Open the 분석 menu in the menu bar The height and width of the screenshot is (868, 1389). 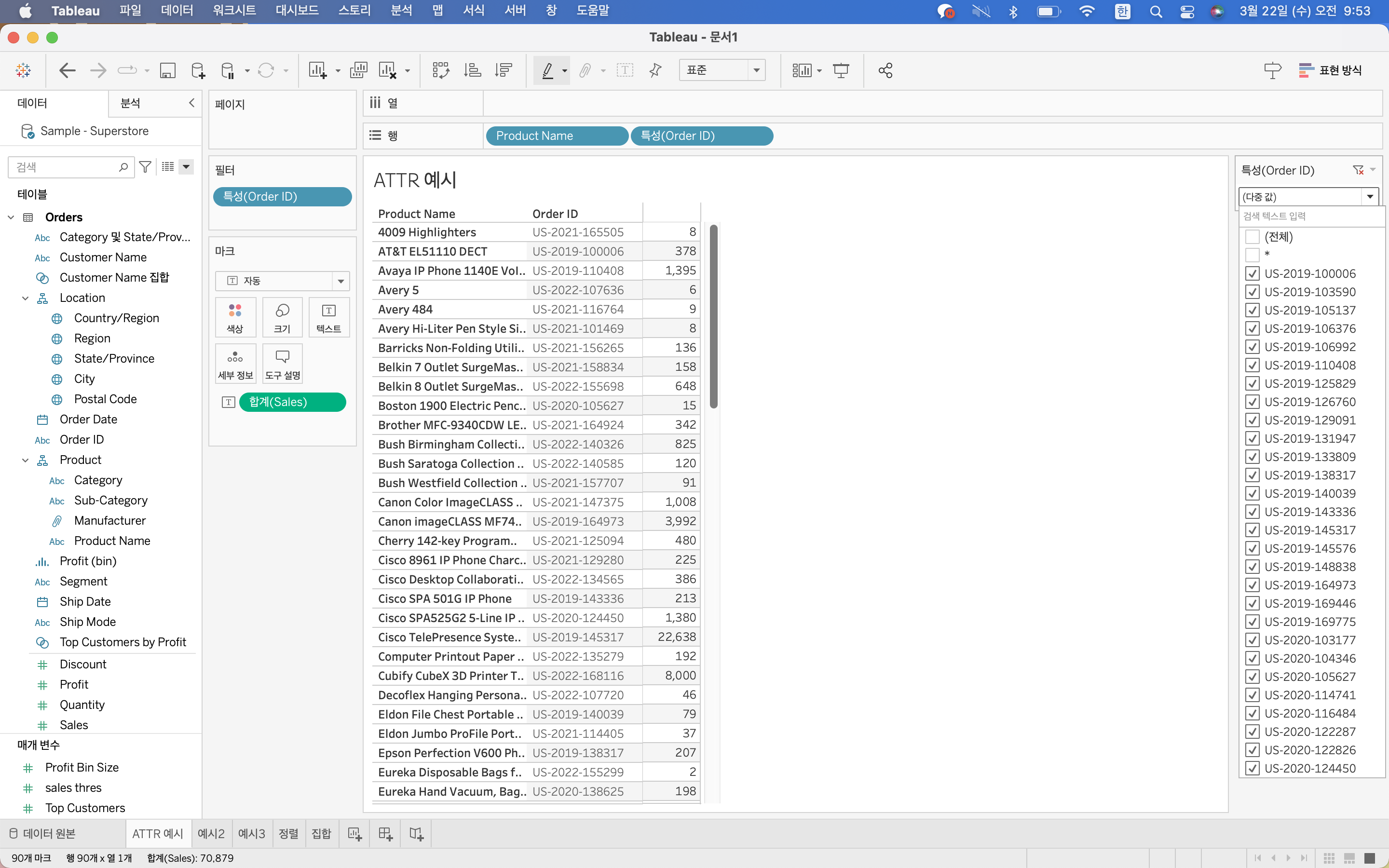tap(401, 11)
